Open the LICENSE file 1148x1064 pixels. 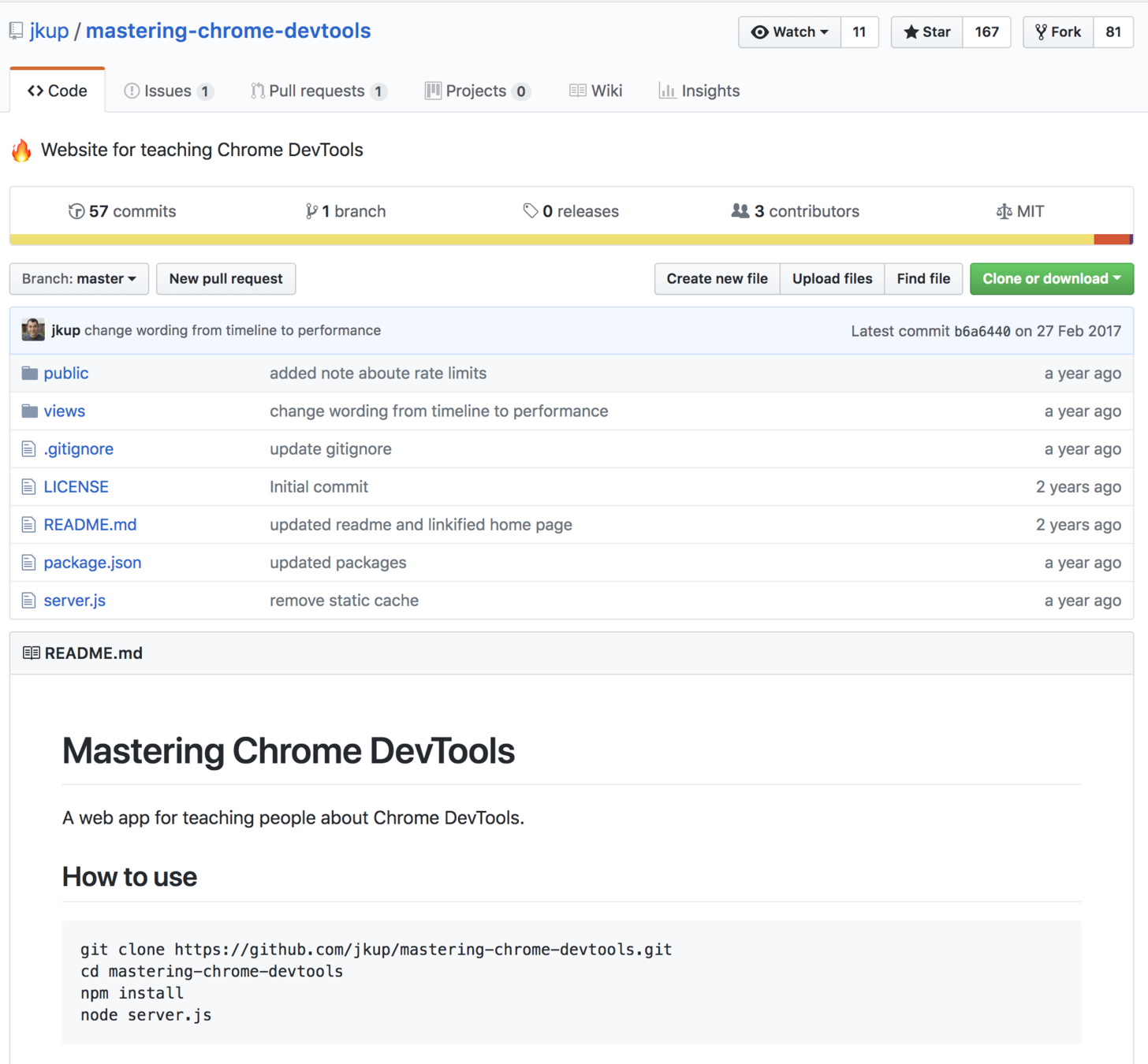click(76, 486)
